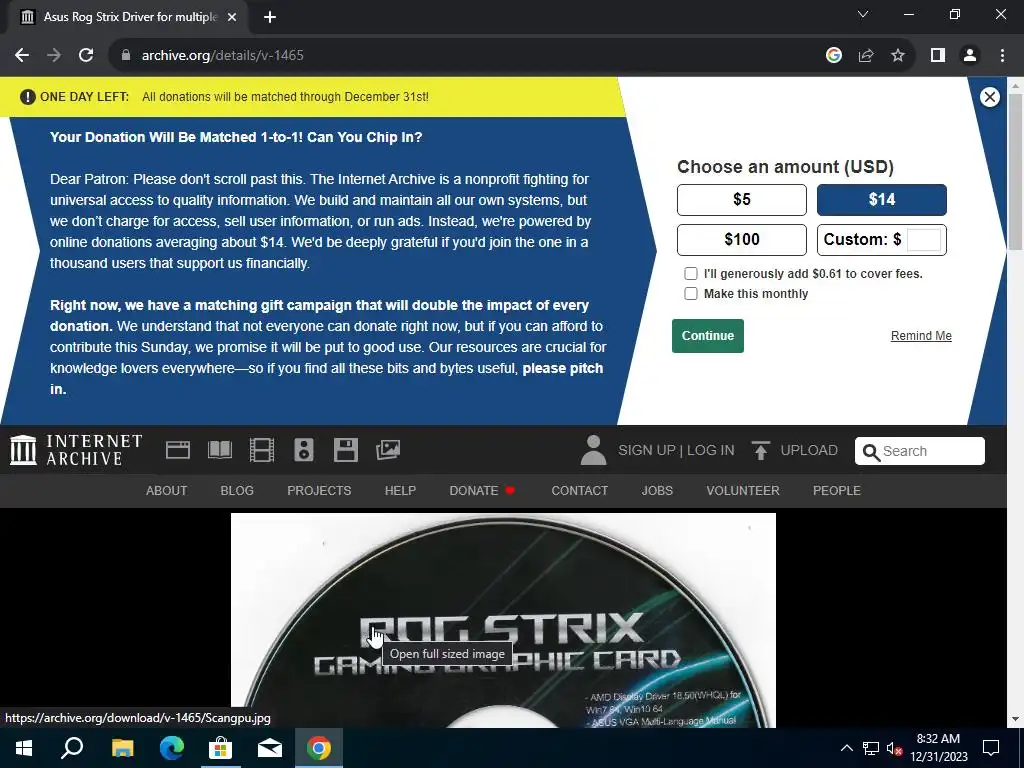The width and height of the screenshot is (1024, 768).
Task: Click LOG IN link
Action: point(711,450)
